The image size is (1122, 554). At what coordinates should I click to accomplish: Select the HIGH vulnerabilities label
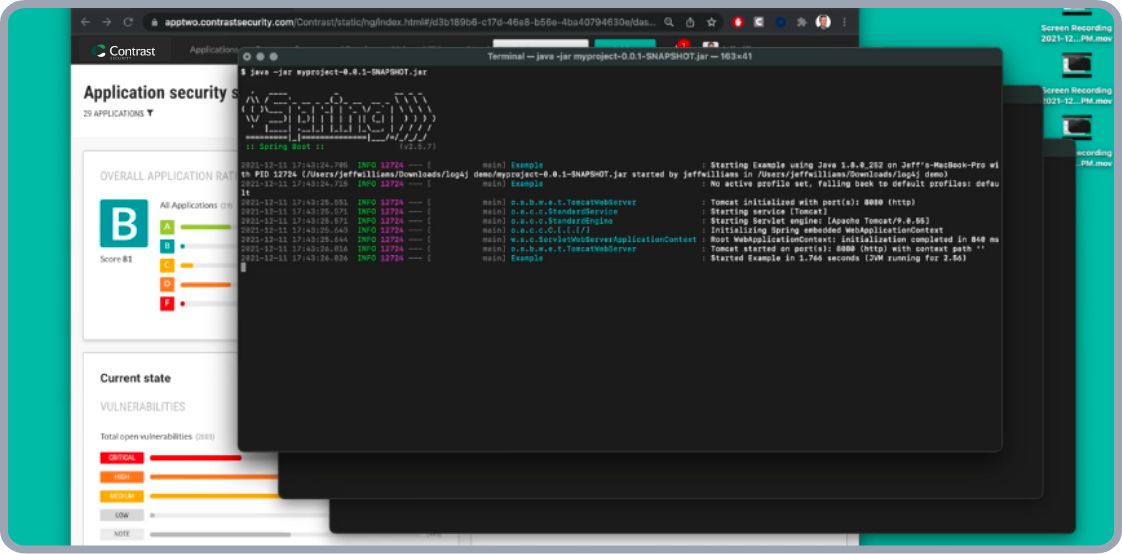point(121,477)
